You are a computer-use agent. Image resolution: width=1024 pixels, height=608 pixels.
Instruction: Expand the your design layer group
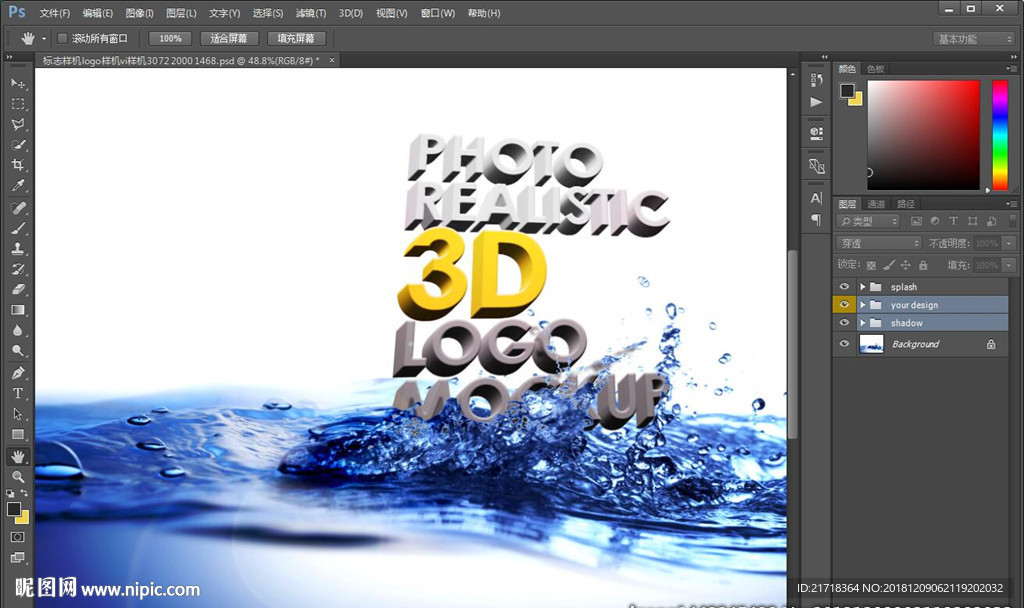862,304
